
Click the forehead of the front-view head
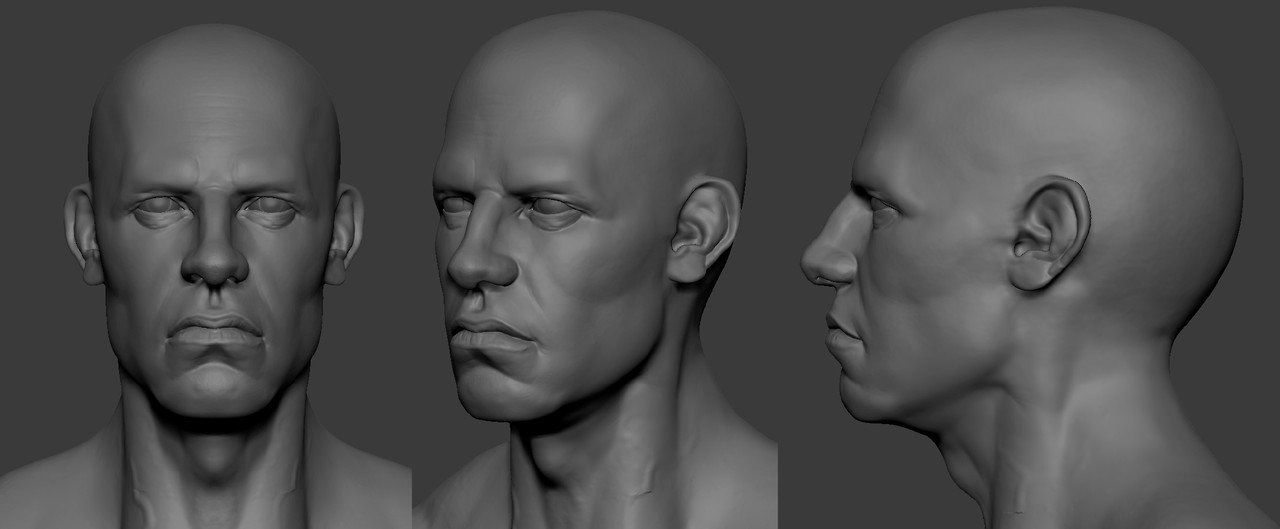pyautogui.click(x=214, y=130)
